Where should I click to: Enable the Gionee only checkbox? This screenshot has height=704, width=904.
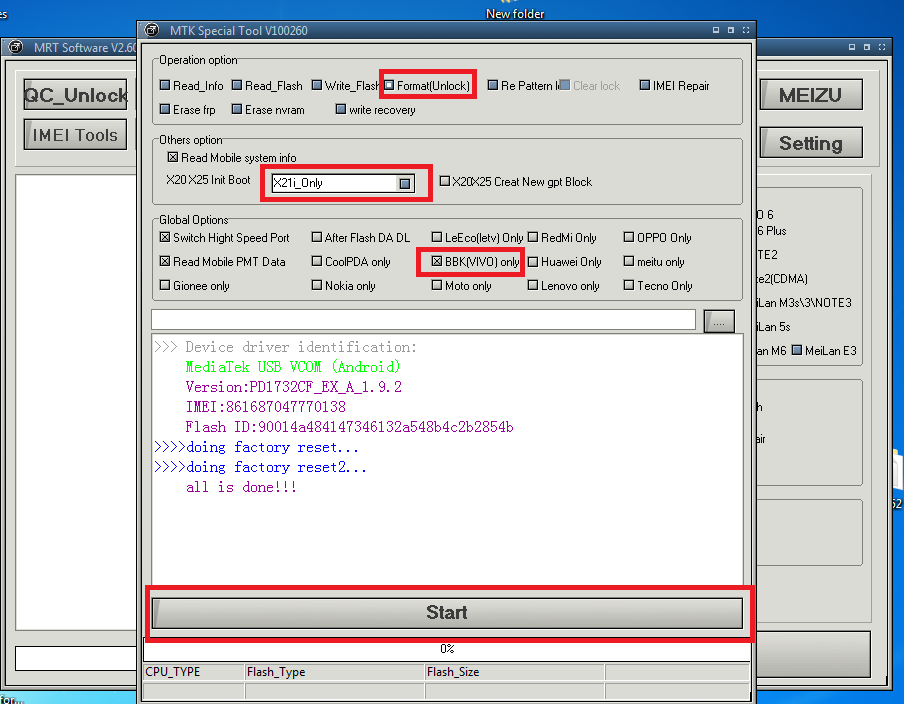pos(165,285)
